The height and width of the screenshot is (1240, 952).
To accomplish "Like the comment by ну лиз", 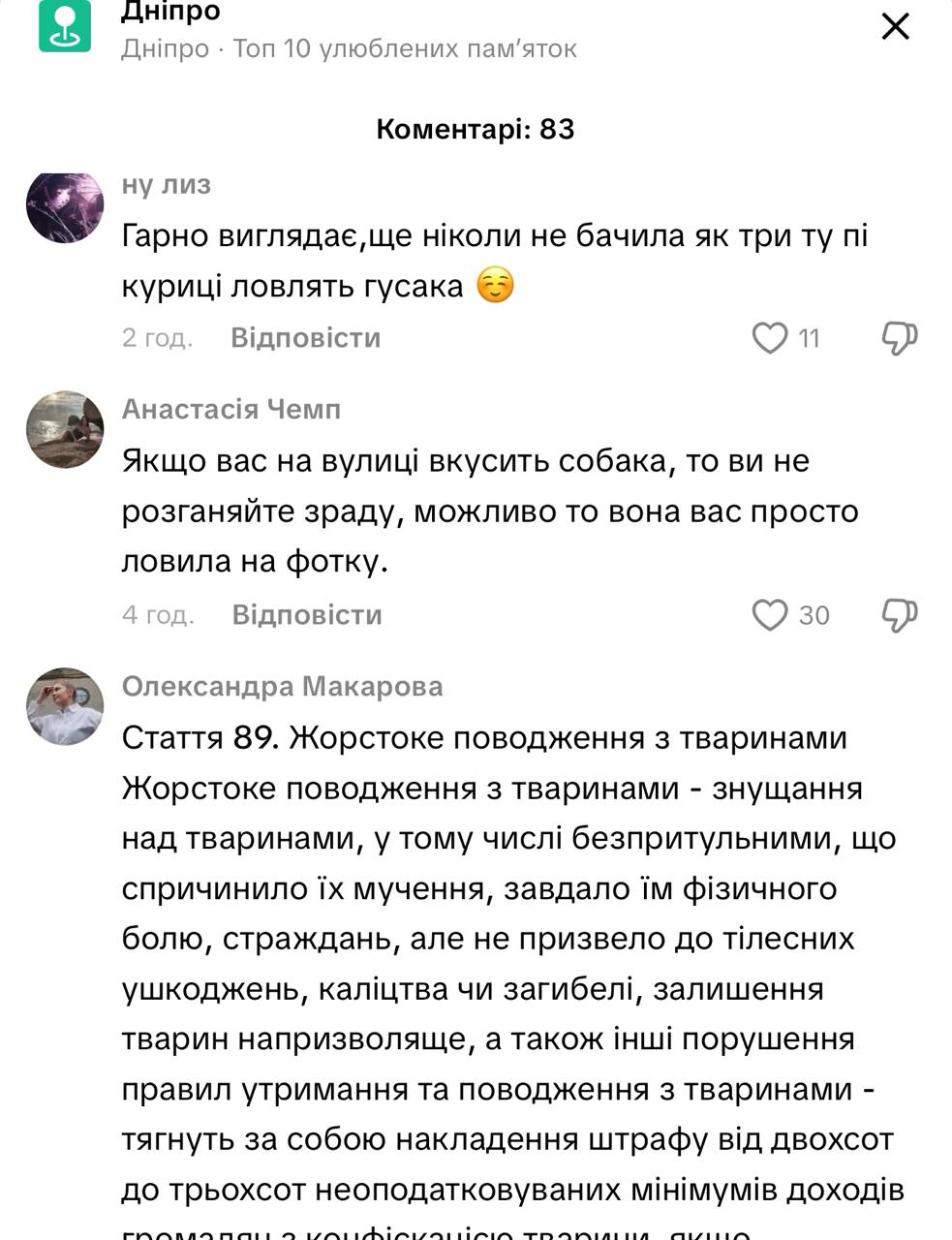I will (x=770, y=338).
